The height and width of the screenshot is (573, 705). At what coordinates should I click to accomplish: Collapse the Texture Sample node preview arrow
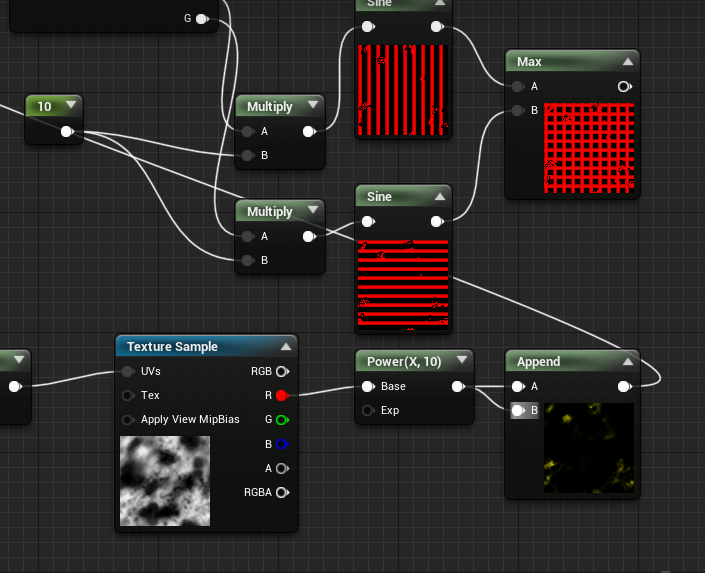point(286,347)
